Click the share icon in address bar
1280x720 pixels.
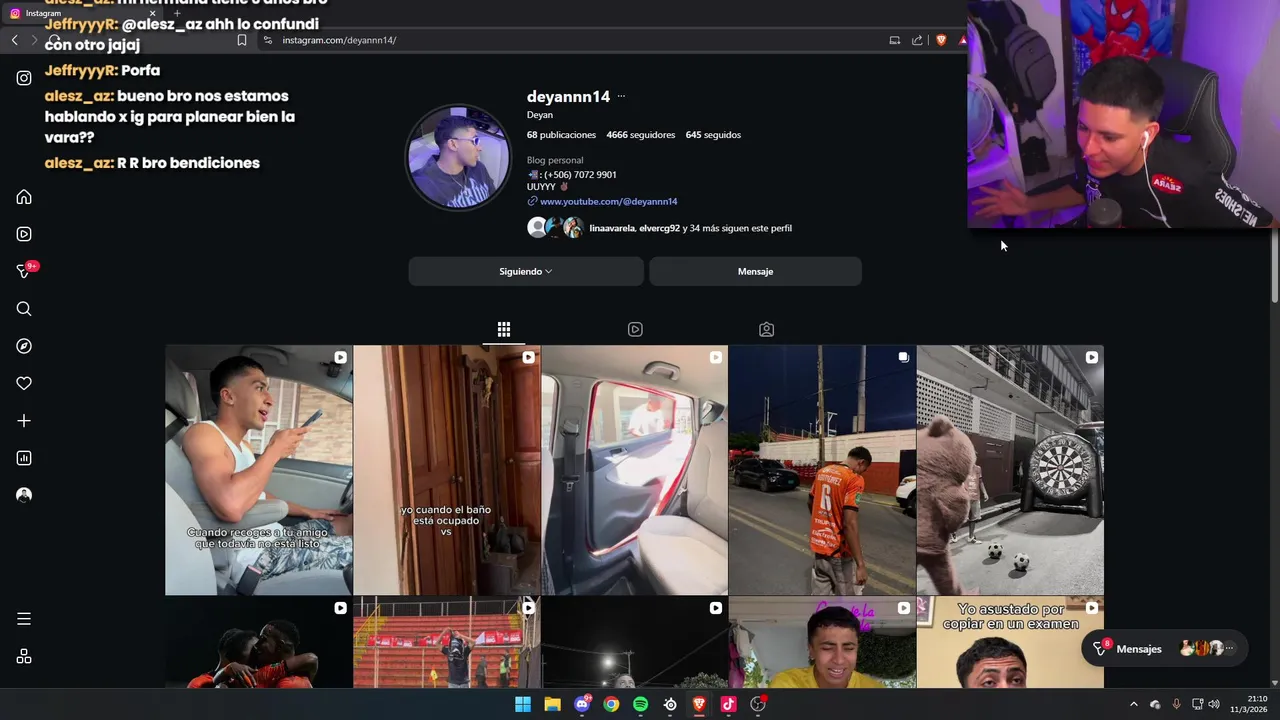pyautogui.click(x=917, y=40)
